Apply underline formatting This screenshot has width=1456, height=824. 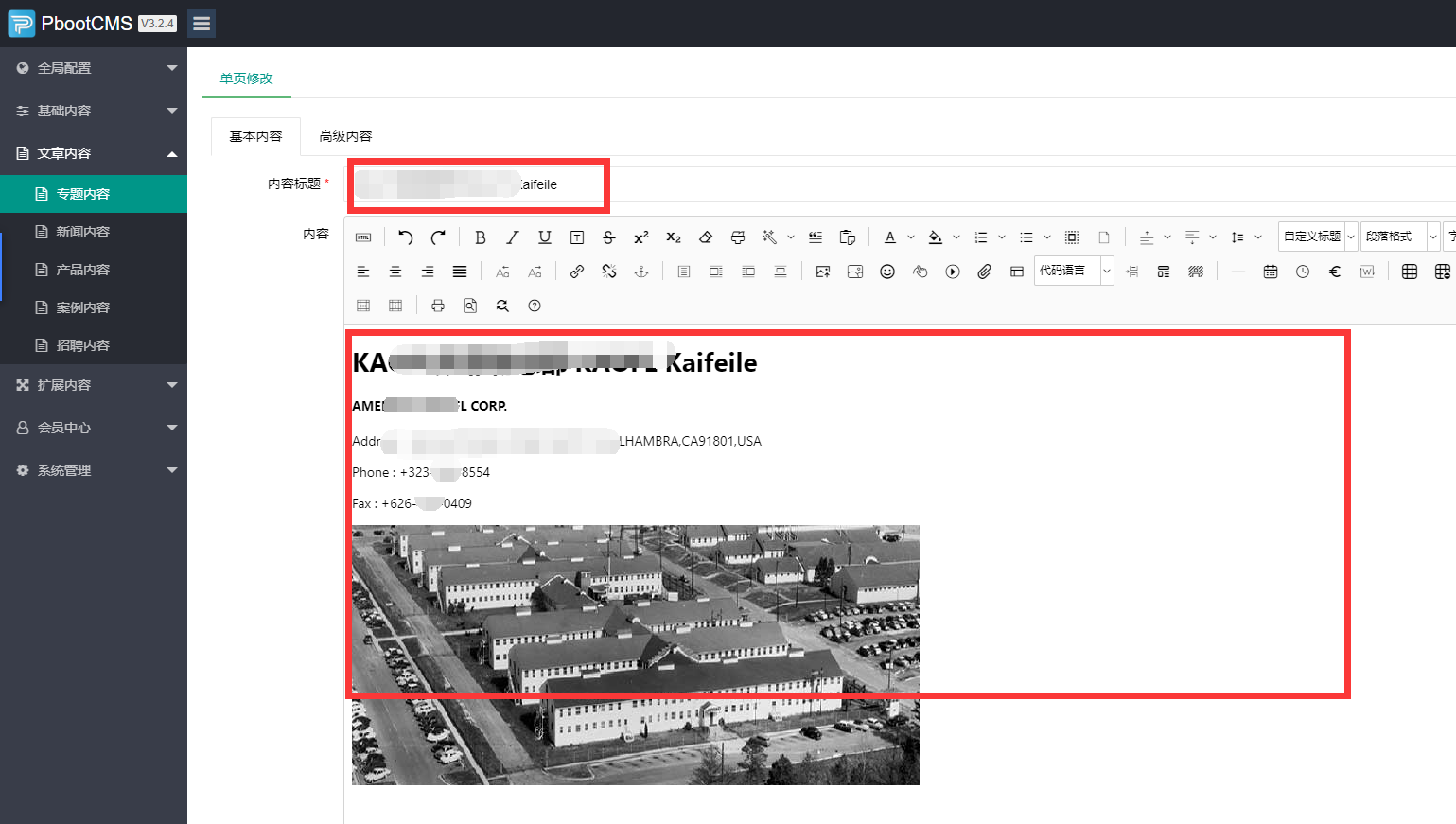tap(545, 237)
